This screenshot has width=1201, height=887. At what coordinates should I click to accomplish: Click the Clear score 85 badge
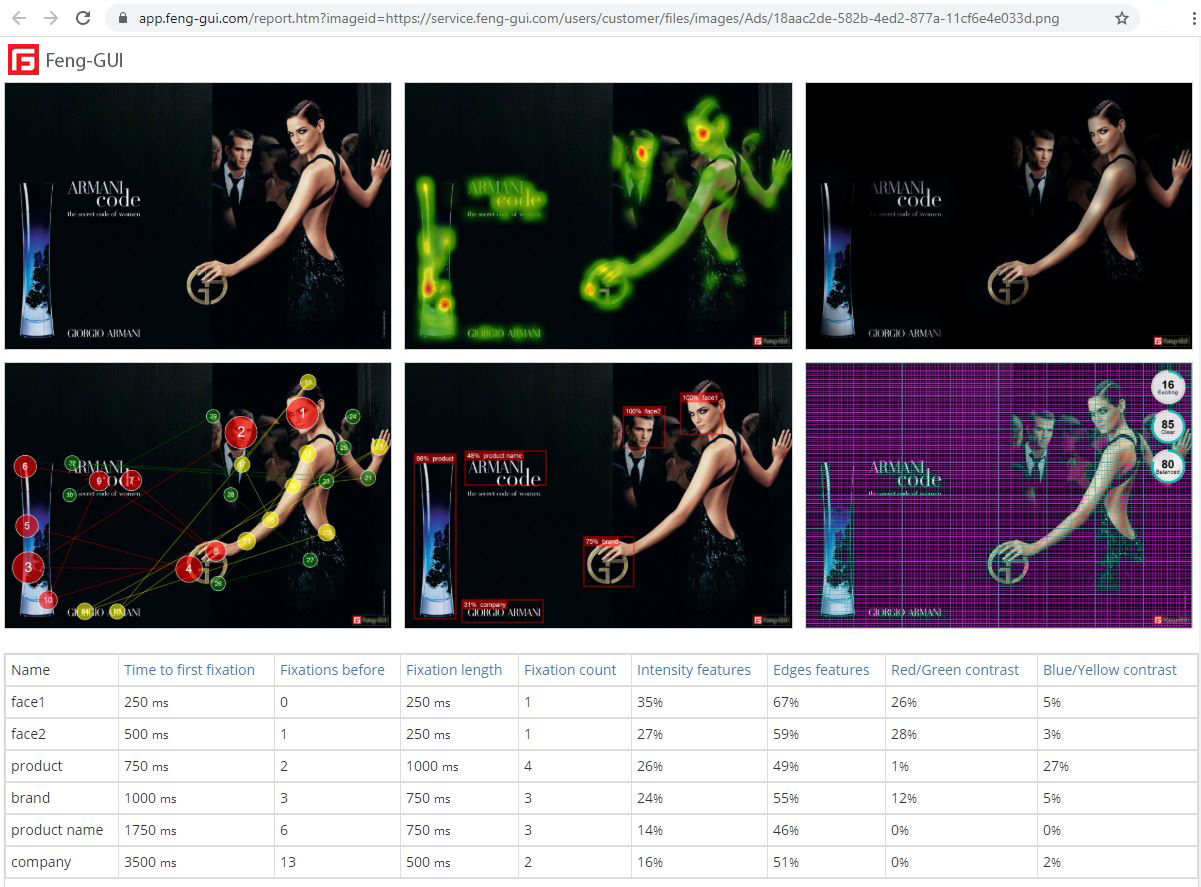click(1167, 427)
